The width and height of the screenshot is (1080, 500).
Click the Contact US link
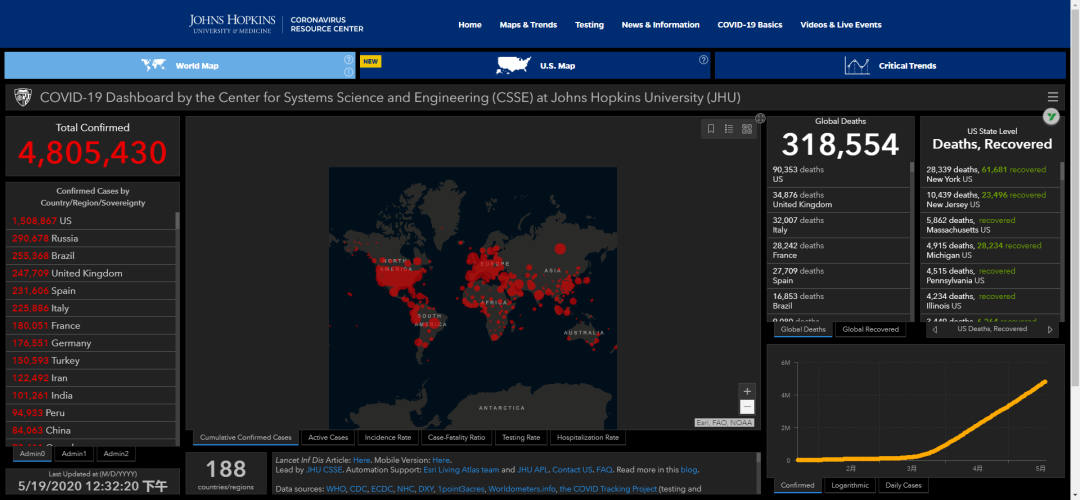point(572,470)
